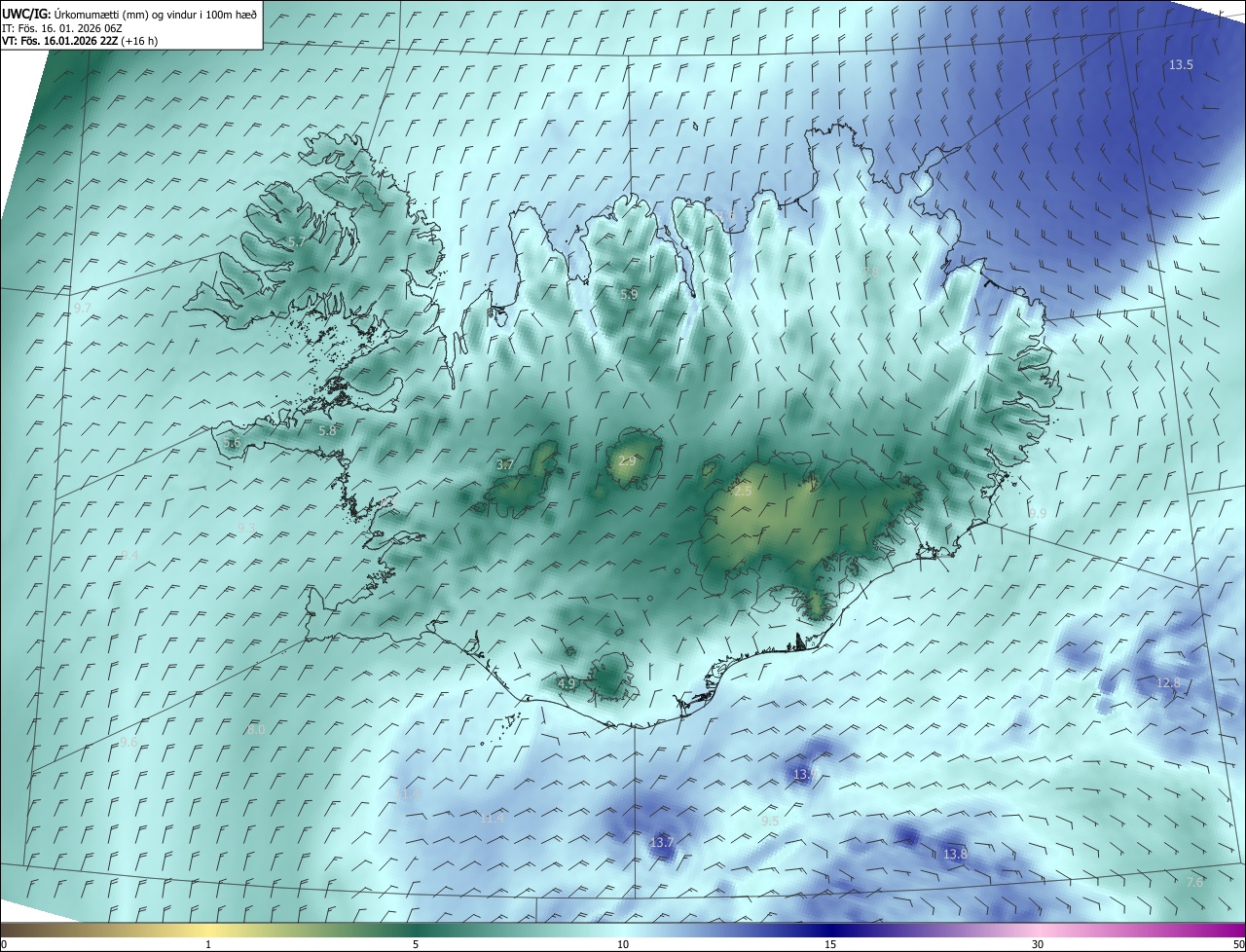
Task: Click the 13.5 value label
Action: [x=1181, y=64]
